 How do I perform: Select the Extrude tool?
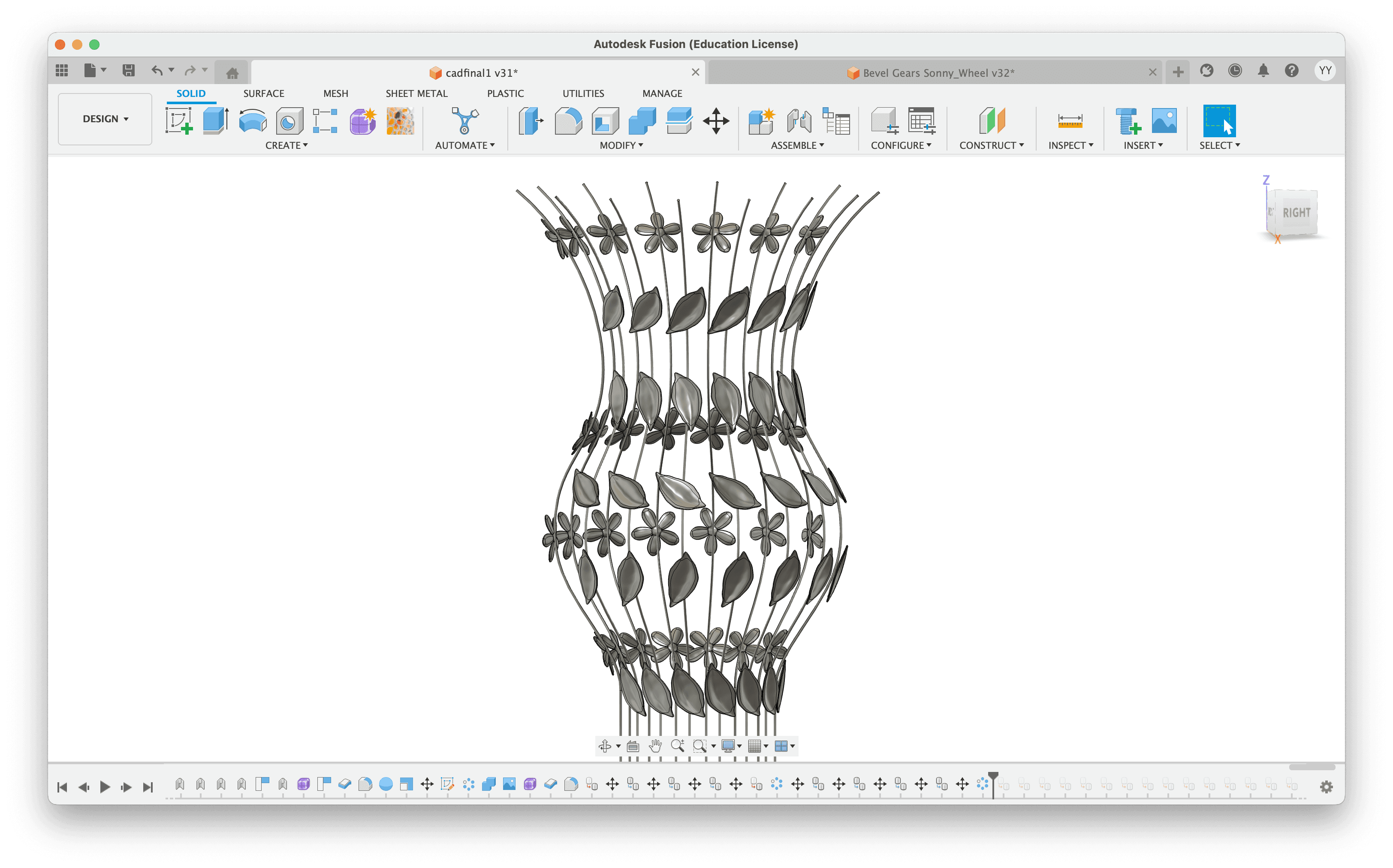(215, 121)
